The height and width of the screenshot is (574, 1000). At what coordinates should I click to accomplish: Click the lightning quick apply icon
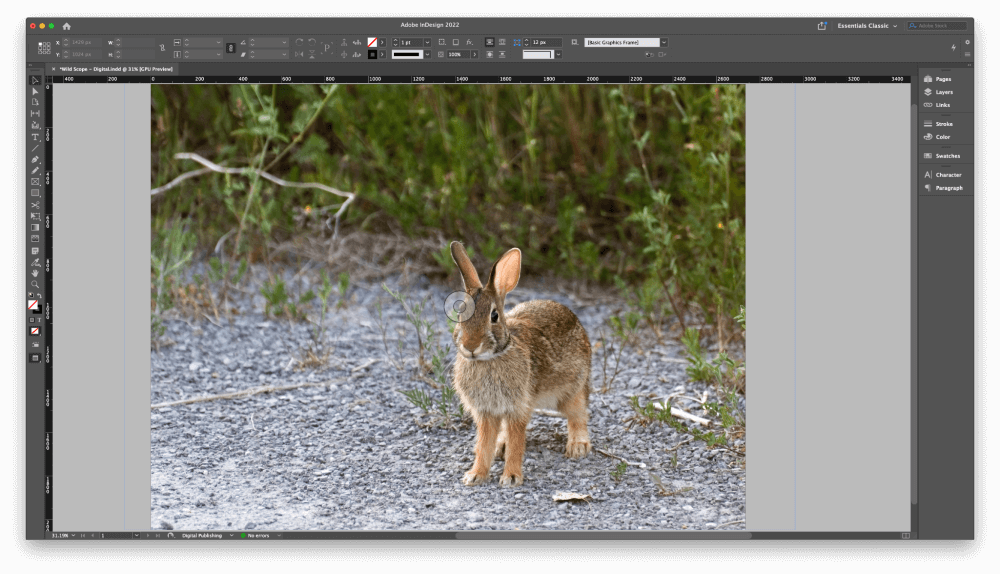point(953,47)
